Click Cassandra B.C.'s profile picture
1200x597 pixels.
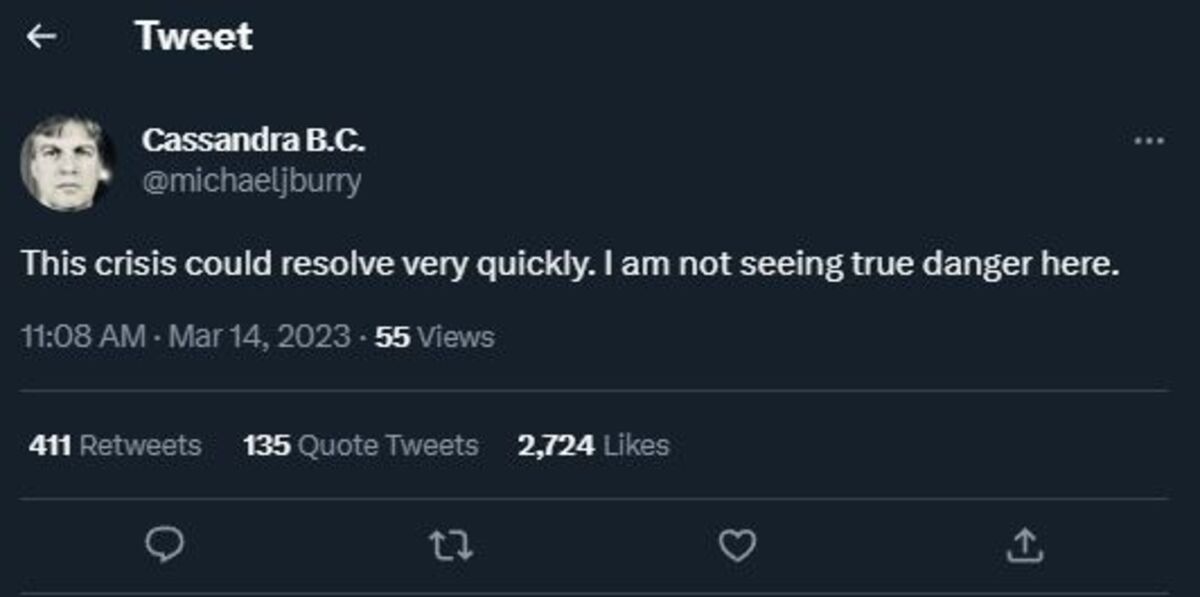tap(66, 160)
